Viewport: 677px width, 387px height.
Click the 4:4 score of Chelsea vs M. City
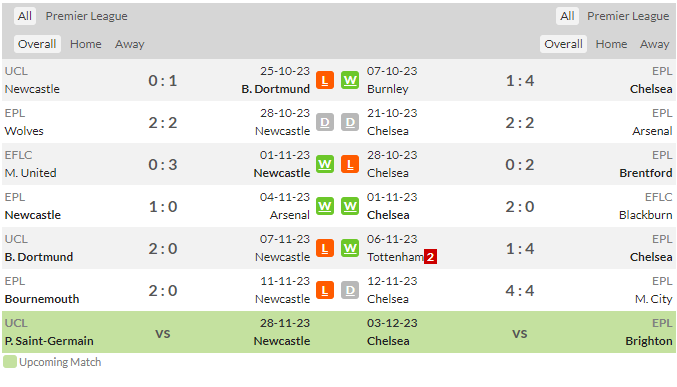pyautogui.click(x=520, y=291)
